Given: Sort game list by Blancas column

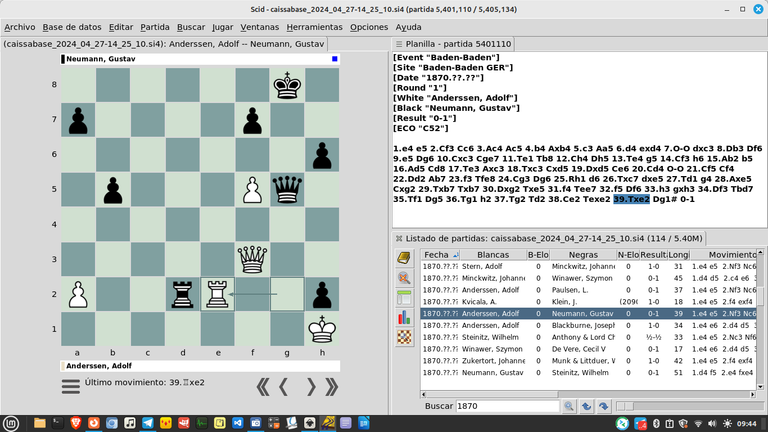Looking at the screenshot, I should [x=493, y=255].
